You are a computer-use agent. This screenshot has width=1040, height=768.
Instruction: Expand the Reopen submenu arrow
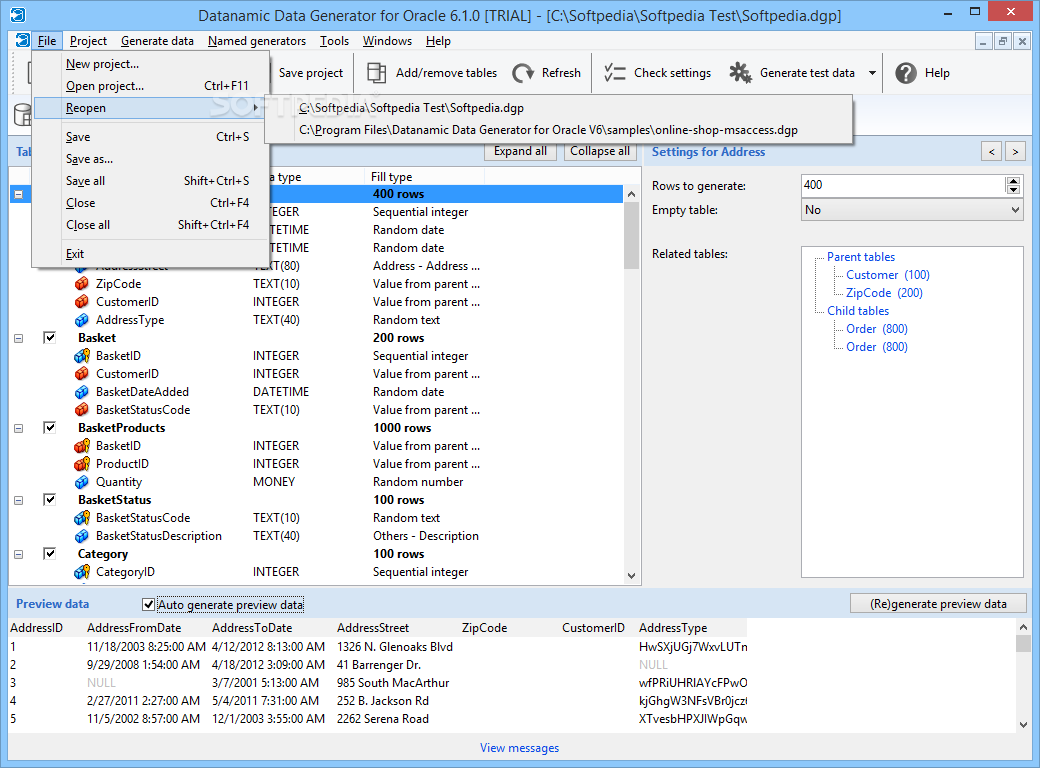coord(255,107)
